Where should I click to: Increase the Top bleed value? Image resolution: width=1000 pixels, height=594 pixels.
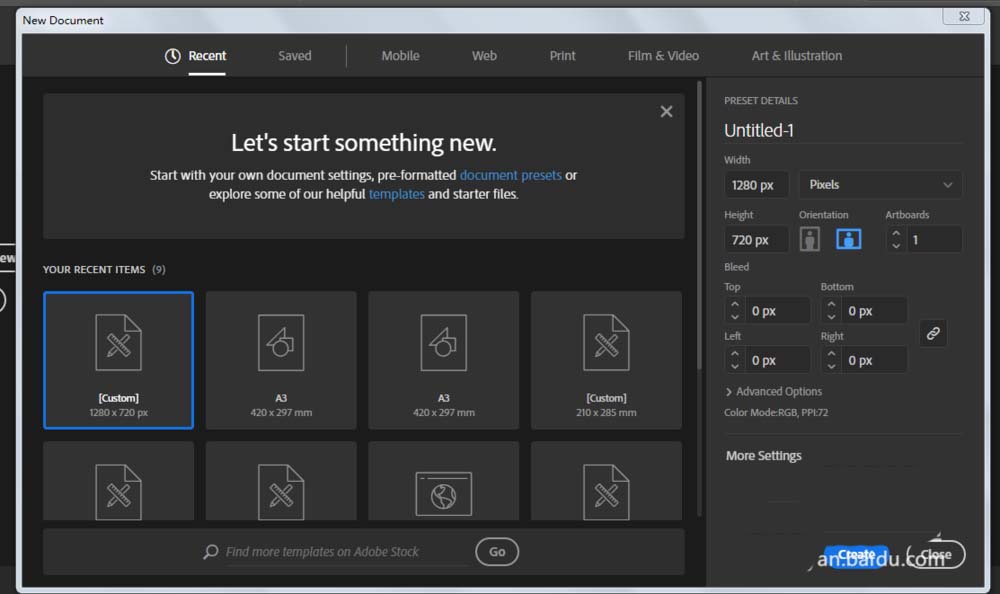coord(735,305)
